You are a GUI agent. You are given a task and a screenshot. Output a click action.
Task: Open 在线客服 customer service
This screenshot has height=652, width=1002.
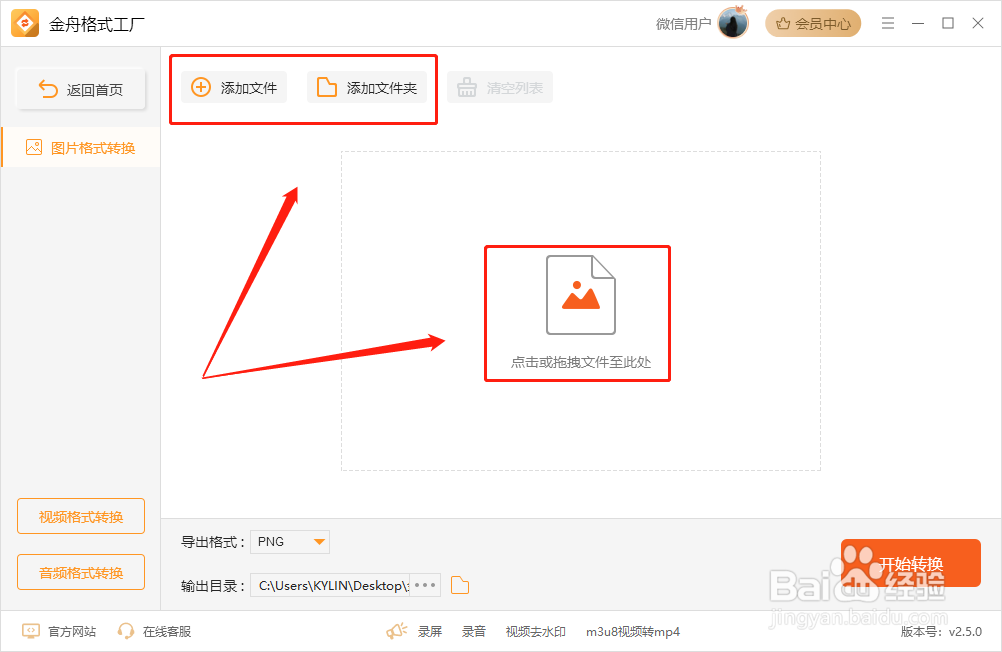[x=163, y=631]
